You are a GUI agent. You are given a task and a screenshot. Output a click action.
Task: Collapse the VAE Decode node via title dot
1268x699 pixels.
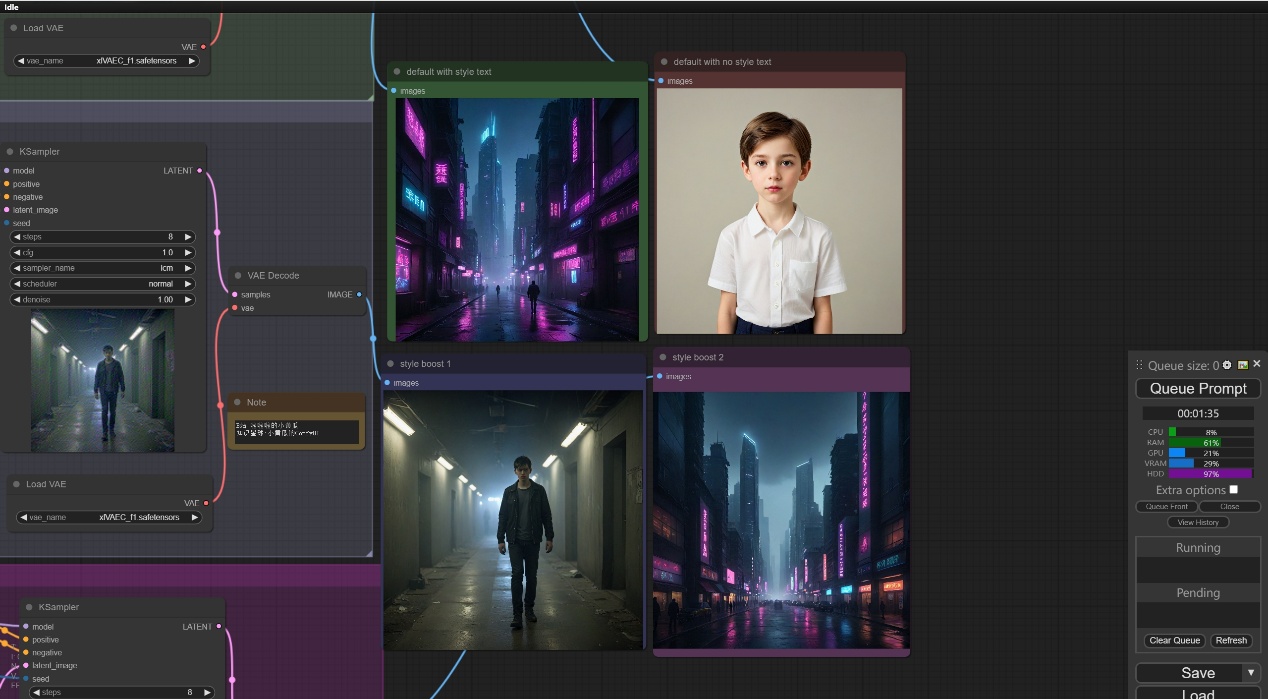click(238, 276)
